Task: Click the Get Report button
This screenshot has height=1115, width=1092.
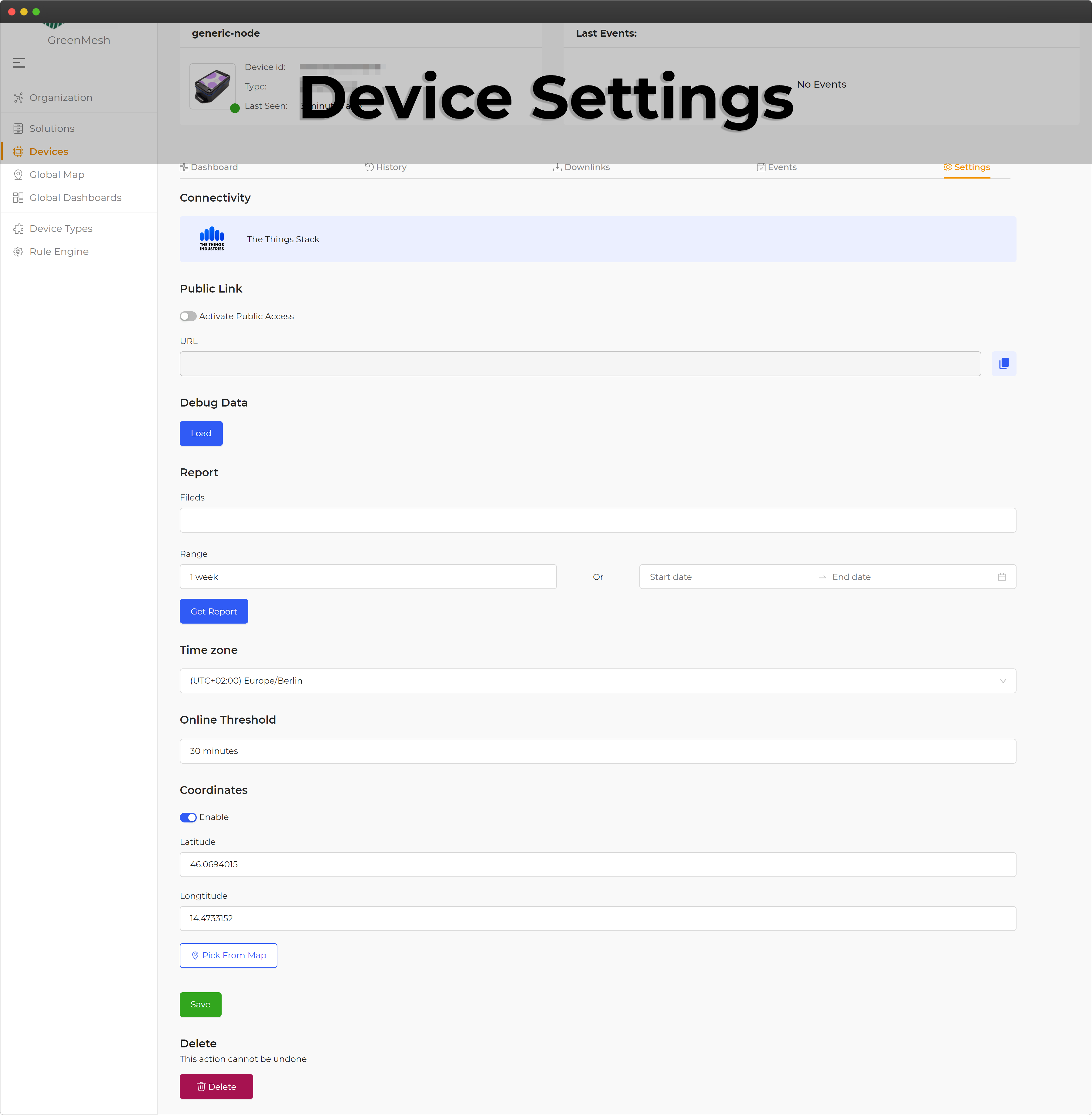Action: click(x=214, y=611)
